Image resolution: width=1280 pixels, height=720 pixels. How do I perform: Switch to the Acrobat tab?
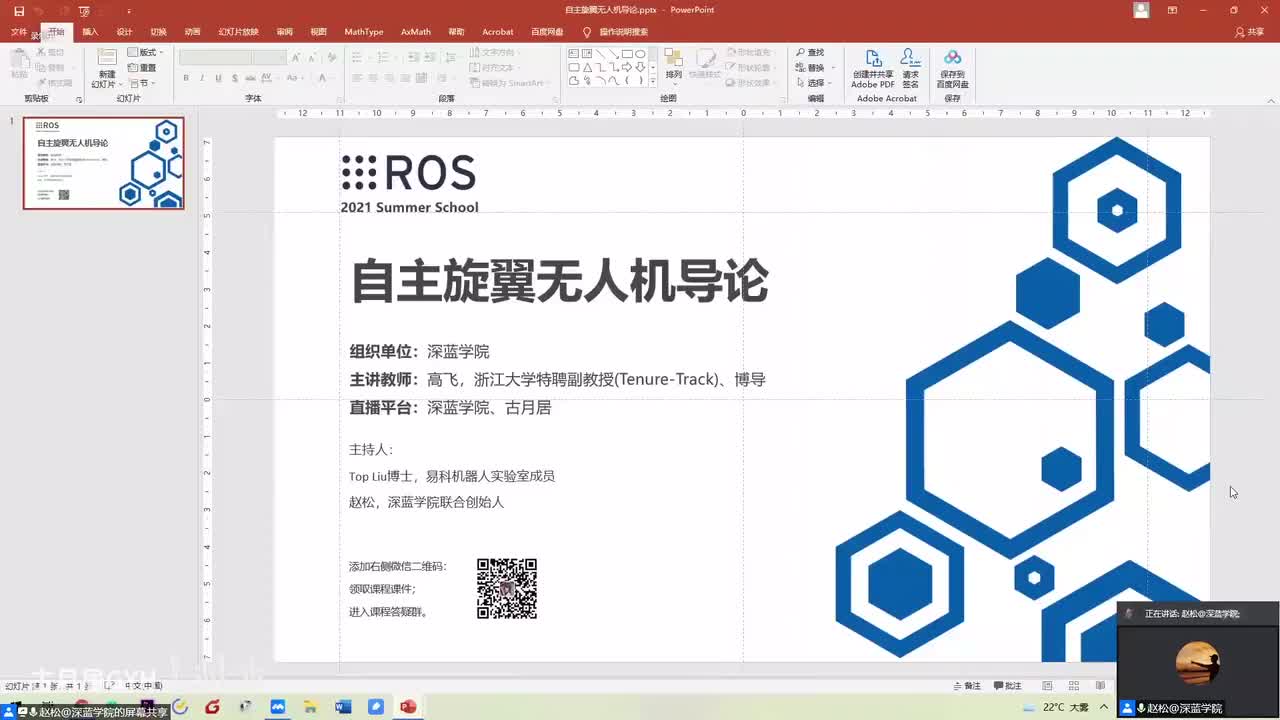coord(498,32)
